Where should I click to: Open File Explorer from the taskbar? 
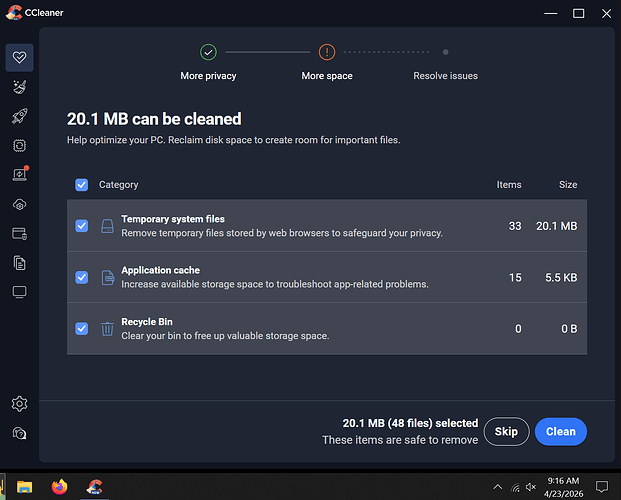[25, 487]
